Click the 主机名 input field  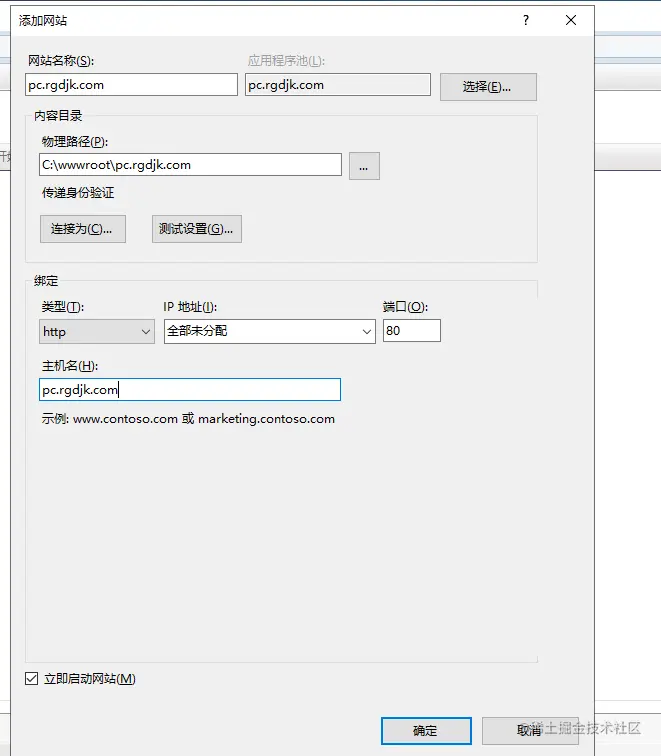[x=189, y=390]
